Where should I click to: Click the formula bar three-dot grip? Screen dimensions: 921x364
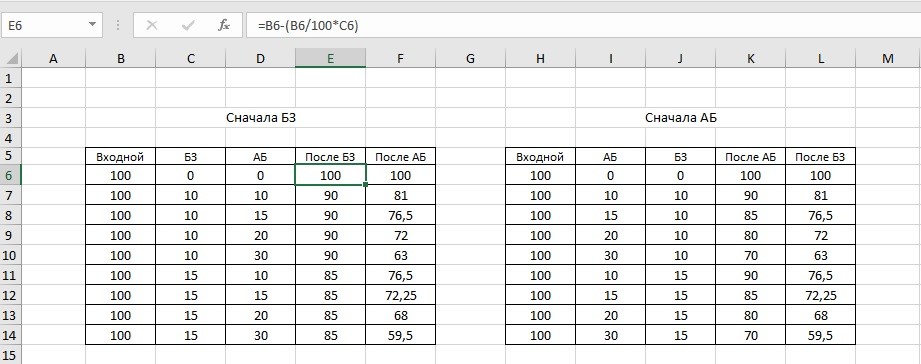tap(118, 26)
